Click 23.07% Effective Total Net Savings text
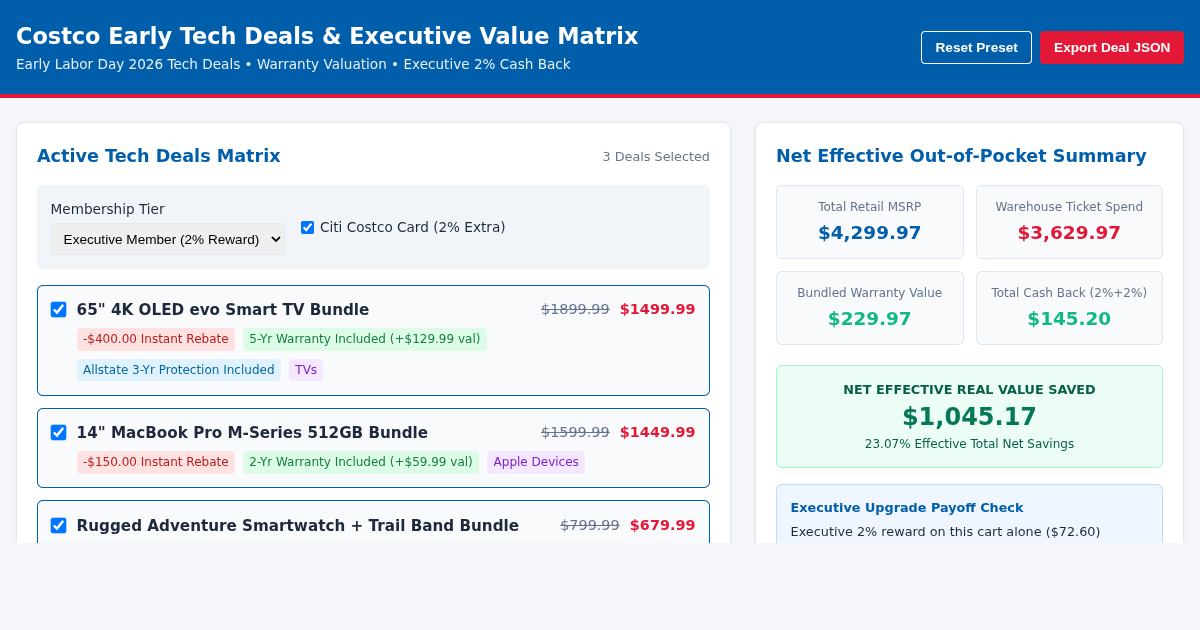 (x=969, y=444)
